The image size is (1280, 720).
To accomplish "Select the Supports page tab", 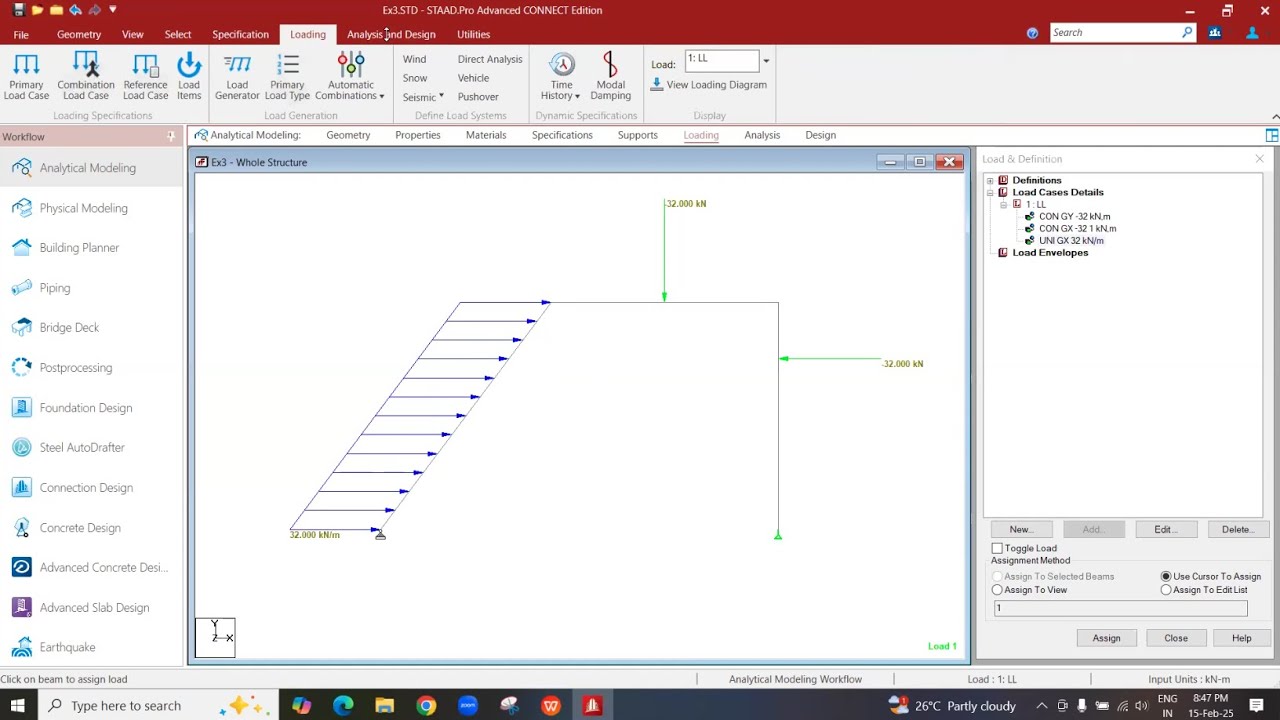I will 637,135.
